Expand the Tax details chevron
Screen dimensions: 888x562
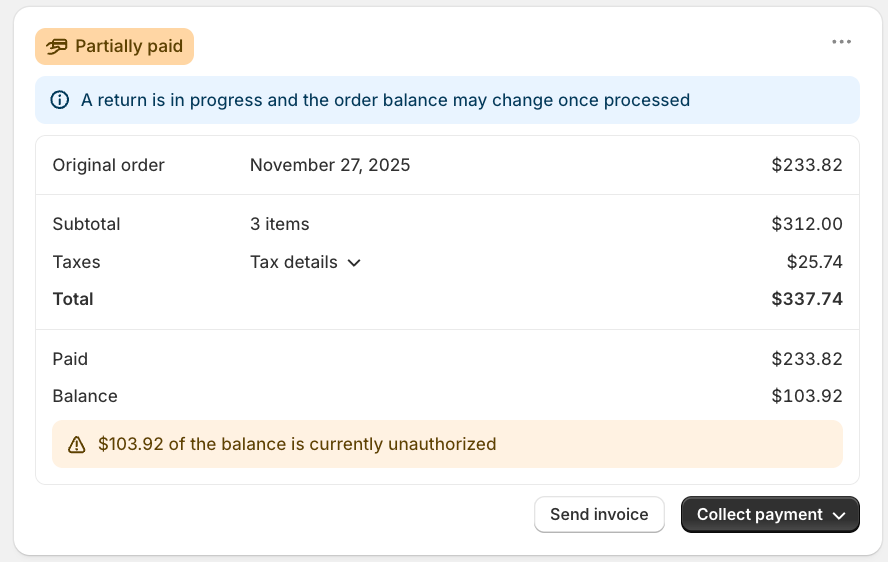click(354, 263)
